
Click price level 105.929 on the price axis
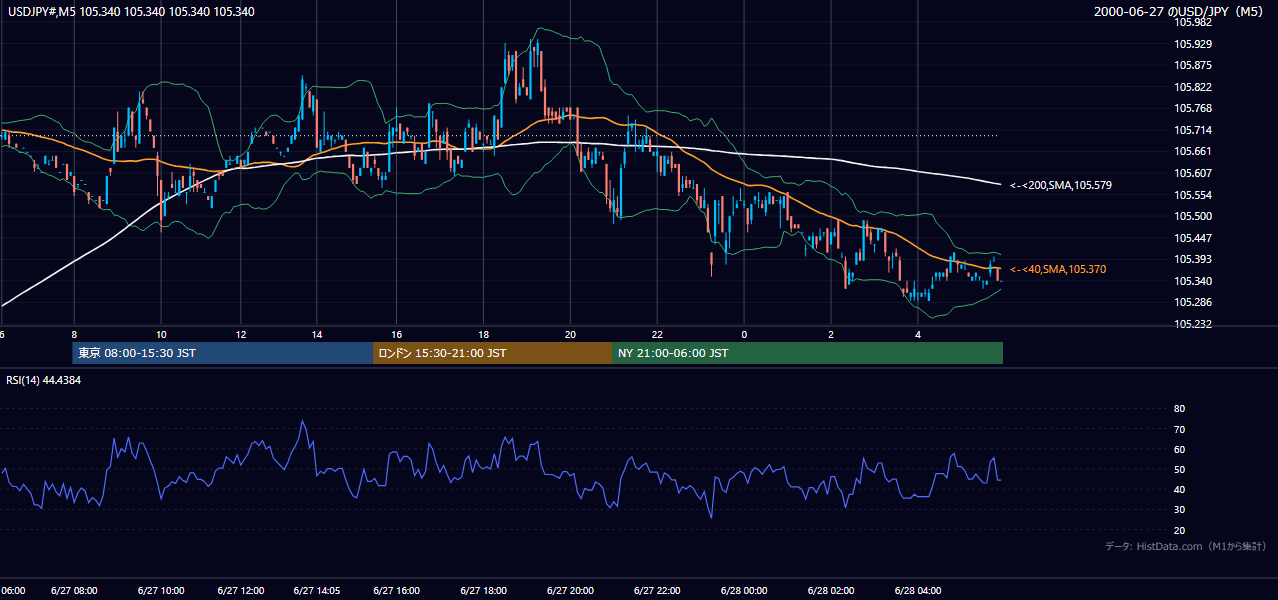pyautogui.click(x=1195, y=44)
